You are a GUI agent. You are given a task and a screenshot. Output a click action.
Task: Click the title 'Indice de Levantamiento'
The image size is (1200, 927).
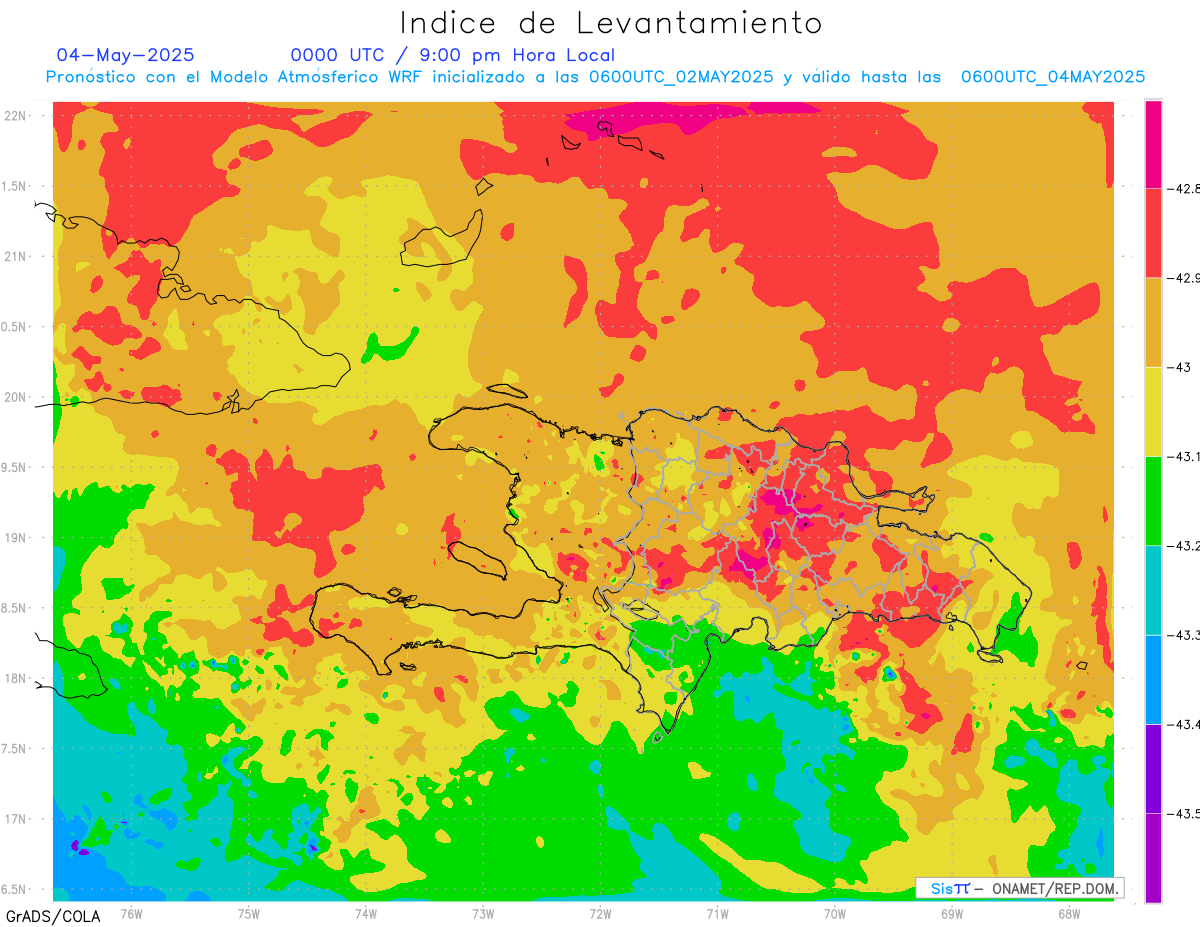tap(611, 22)
